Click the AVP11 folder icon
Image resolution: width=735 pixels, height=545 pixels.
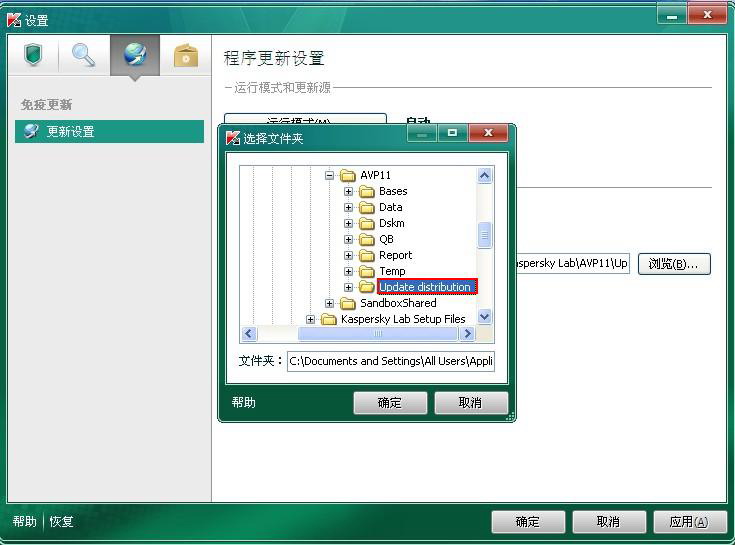pyautogui.click(x=348, y=175)
